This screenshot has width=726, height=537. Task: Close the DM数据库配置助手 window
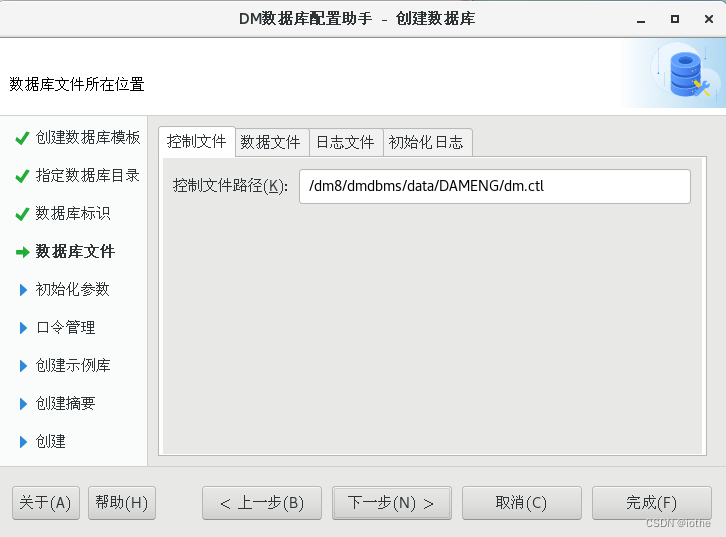pyautogui.click(x=709, y=19)
